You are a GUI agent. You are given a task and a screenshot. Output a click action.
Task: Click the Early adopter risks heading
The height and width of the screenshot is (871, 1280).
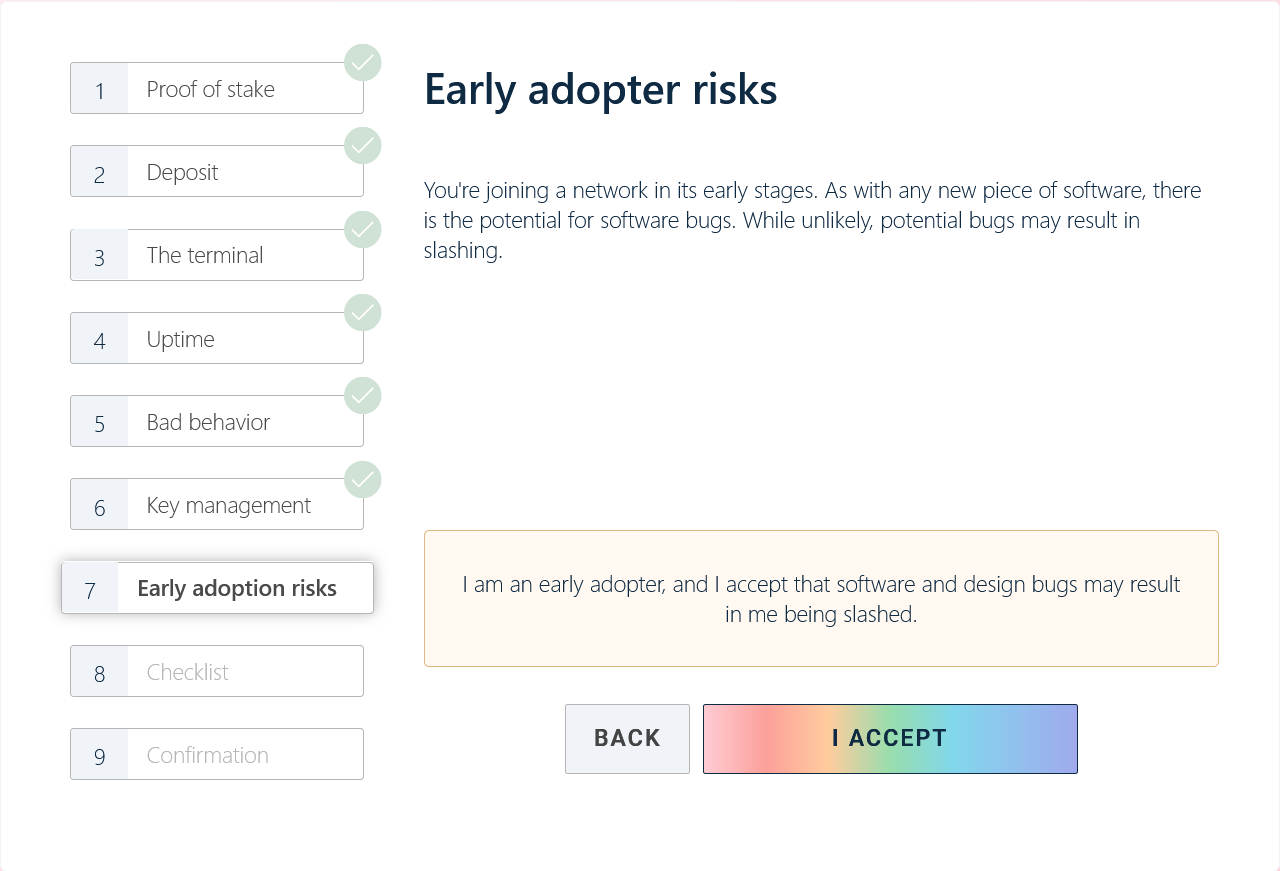pos(601,89)
